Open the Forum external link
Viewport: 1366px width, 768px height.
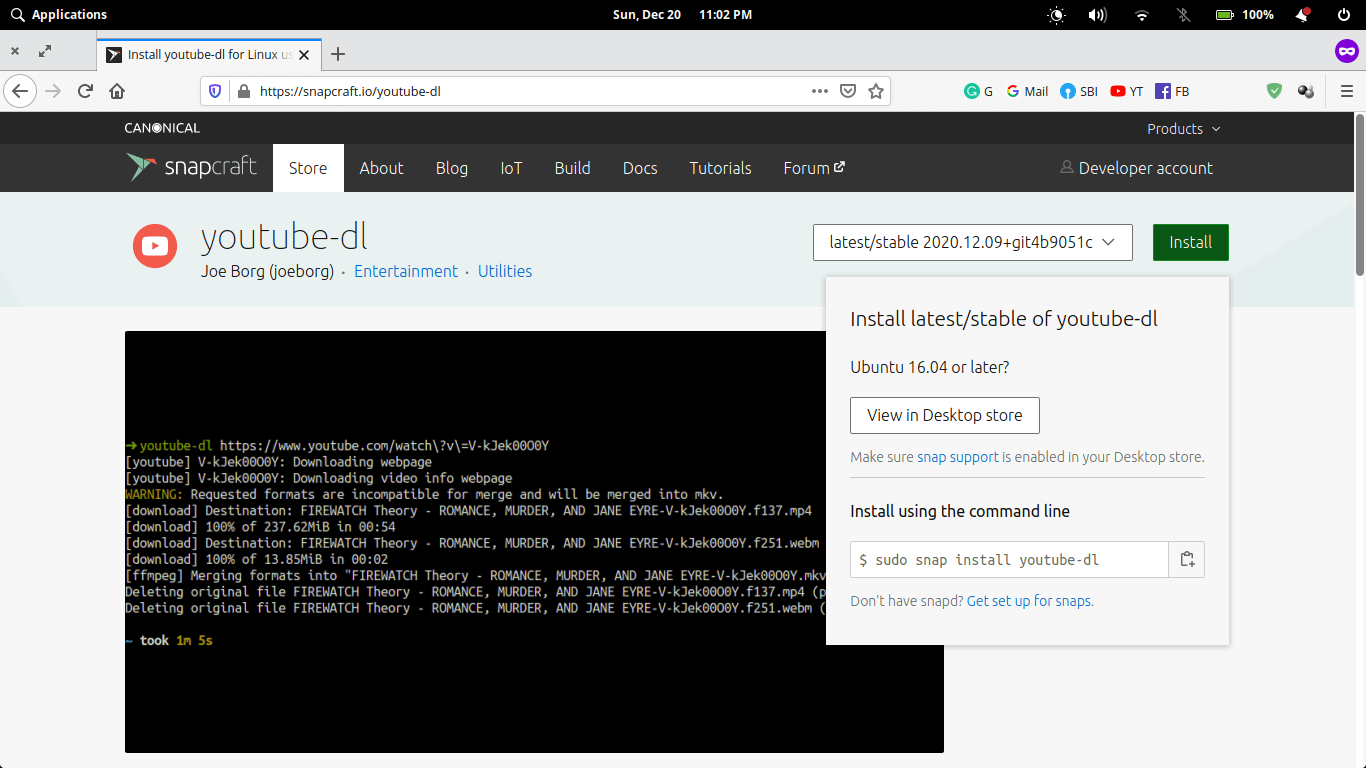coord(814,168)
